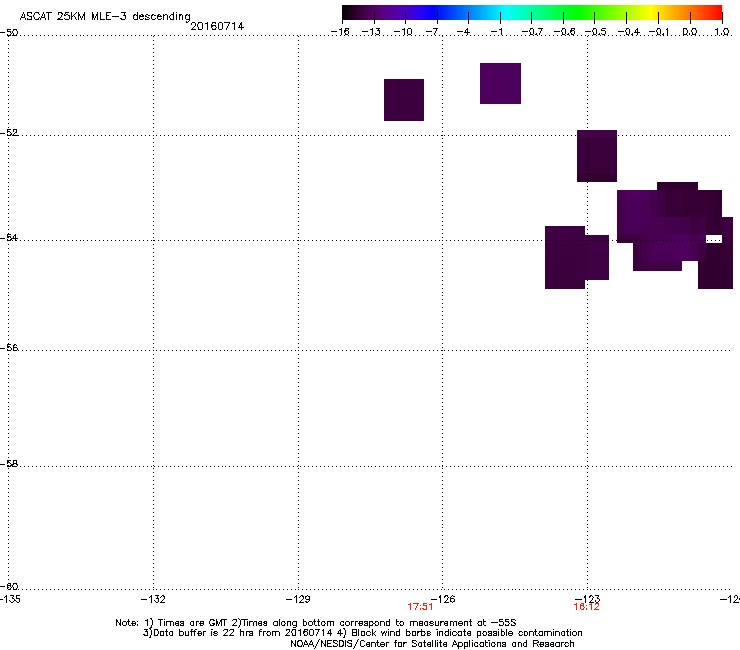The image size is (740, 650).
Task: Click the note line starting 'Note: 1) Times are GMT'
Action: coord(316,623)
